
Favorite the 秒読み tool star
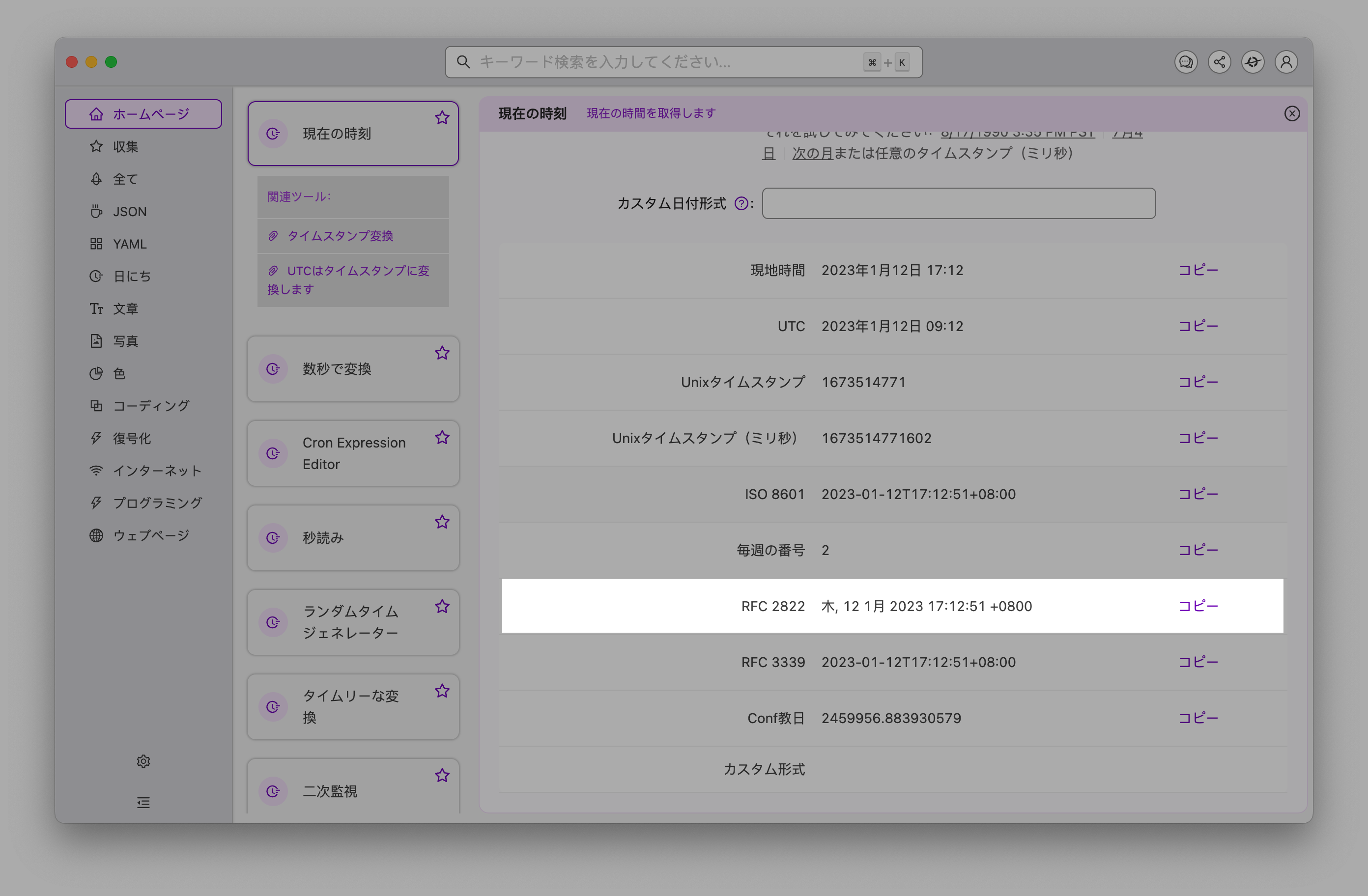click(x=442, y=522)
